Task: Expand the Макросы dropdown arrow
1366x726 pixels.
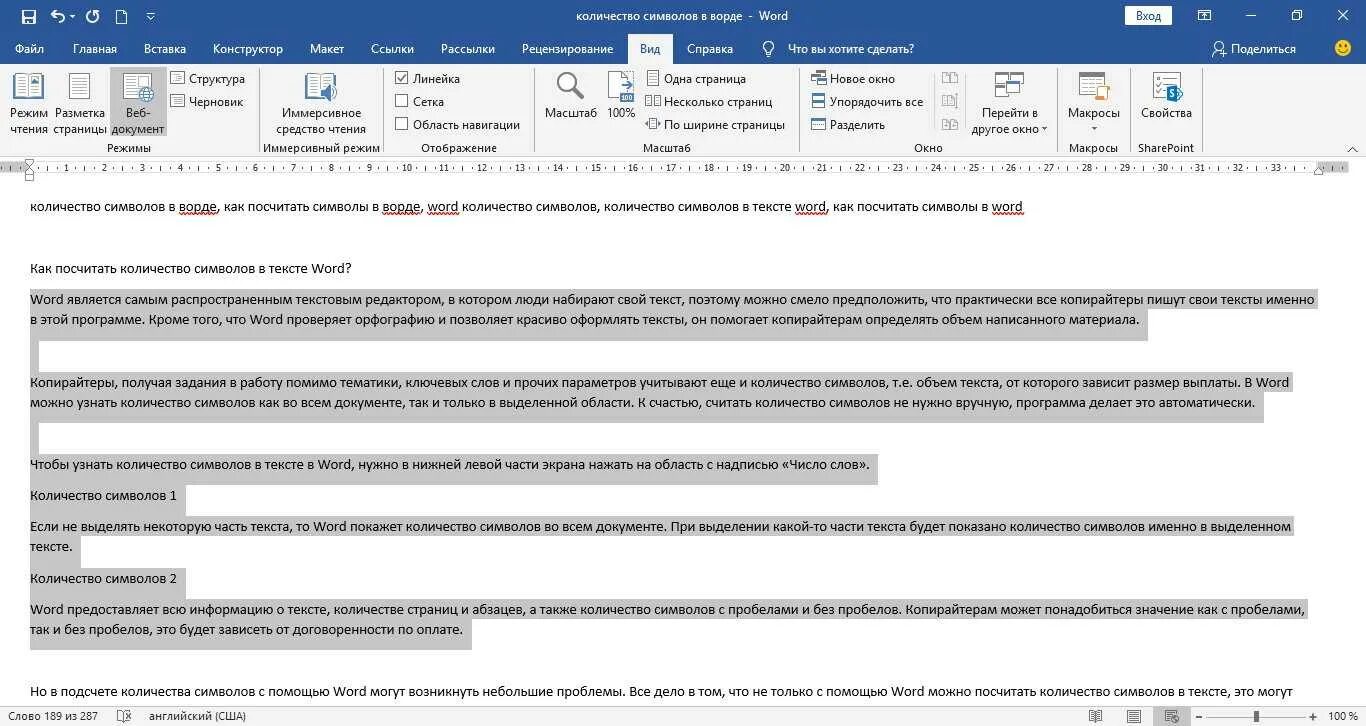Action: (x=1093, y=128)
